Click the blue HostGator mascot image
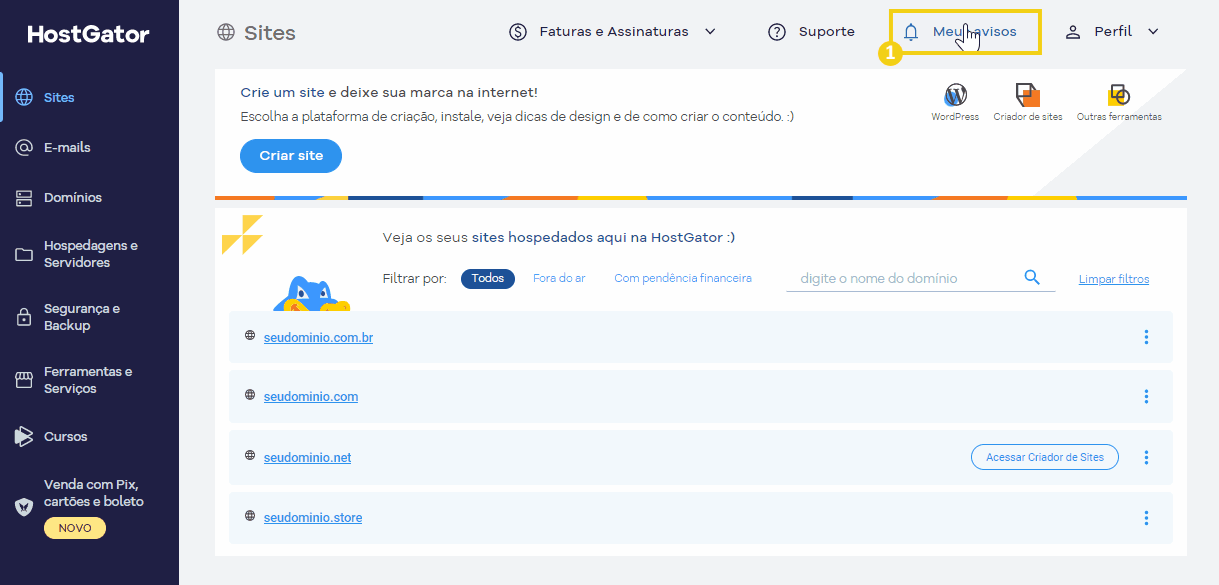Screen dimensions: 1219x585 [311, 293]
